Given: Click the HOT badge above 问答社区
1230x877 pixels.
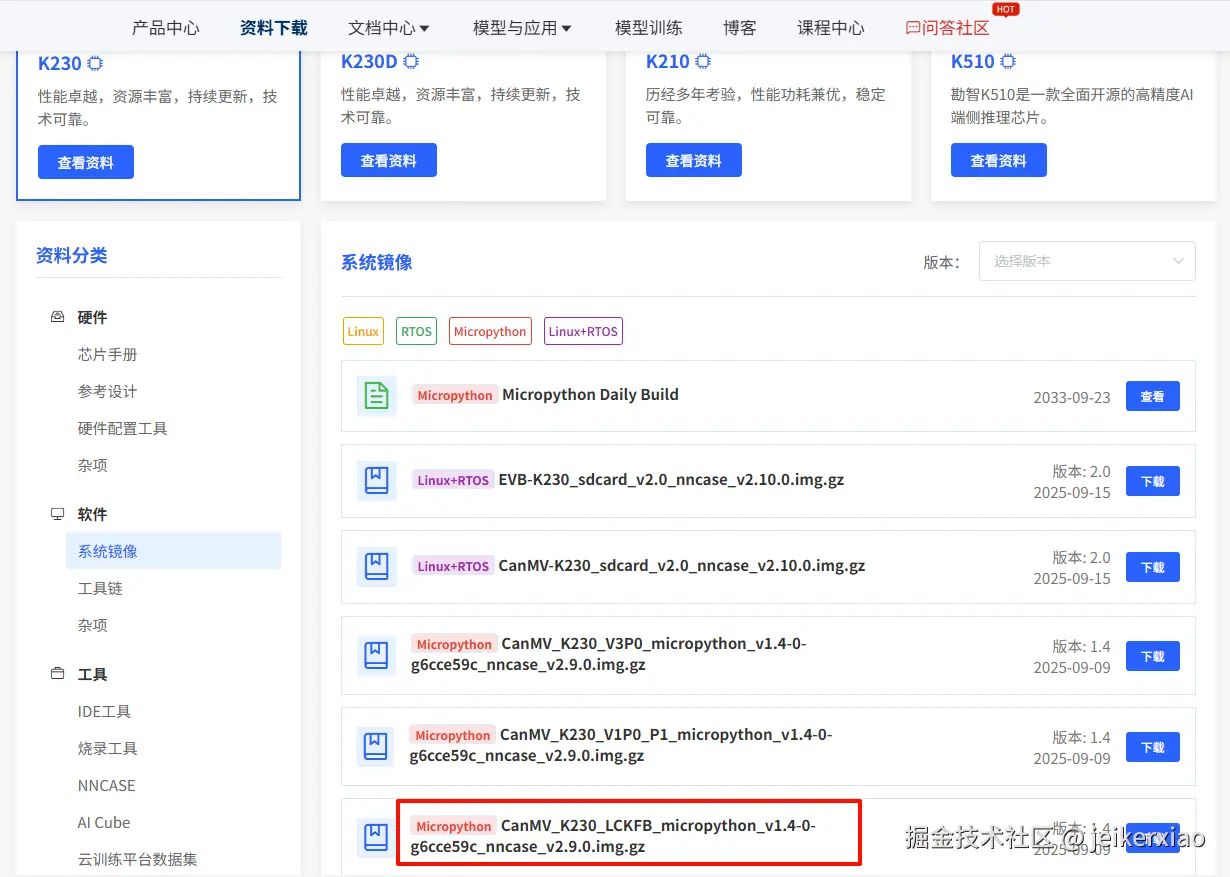Looking at the screenshot, I should (1005, 9).
